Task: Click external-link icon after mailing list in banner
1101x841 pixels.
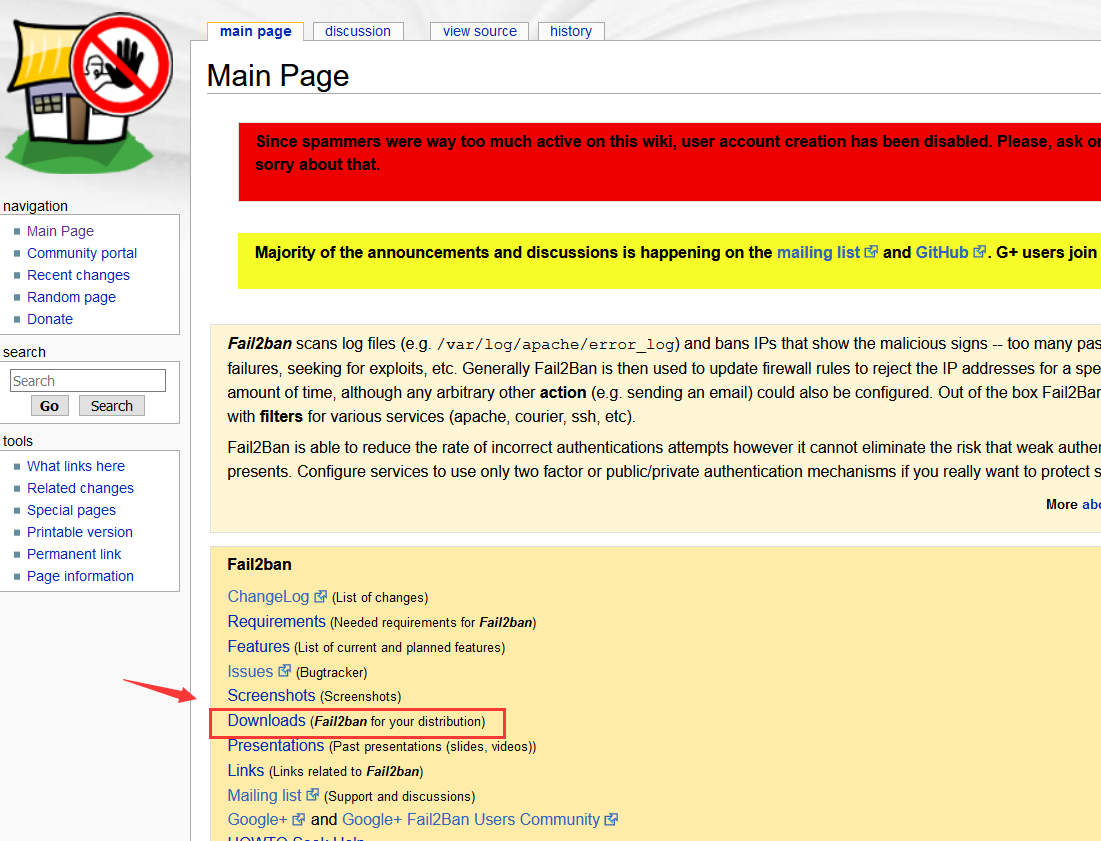Action: coord(871,251)
